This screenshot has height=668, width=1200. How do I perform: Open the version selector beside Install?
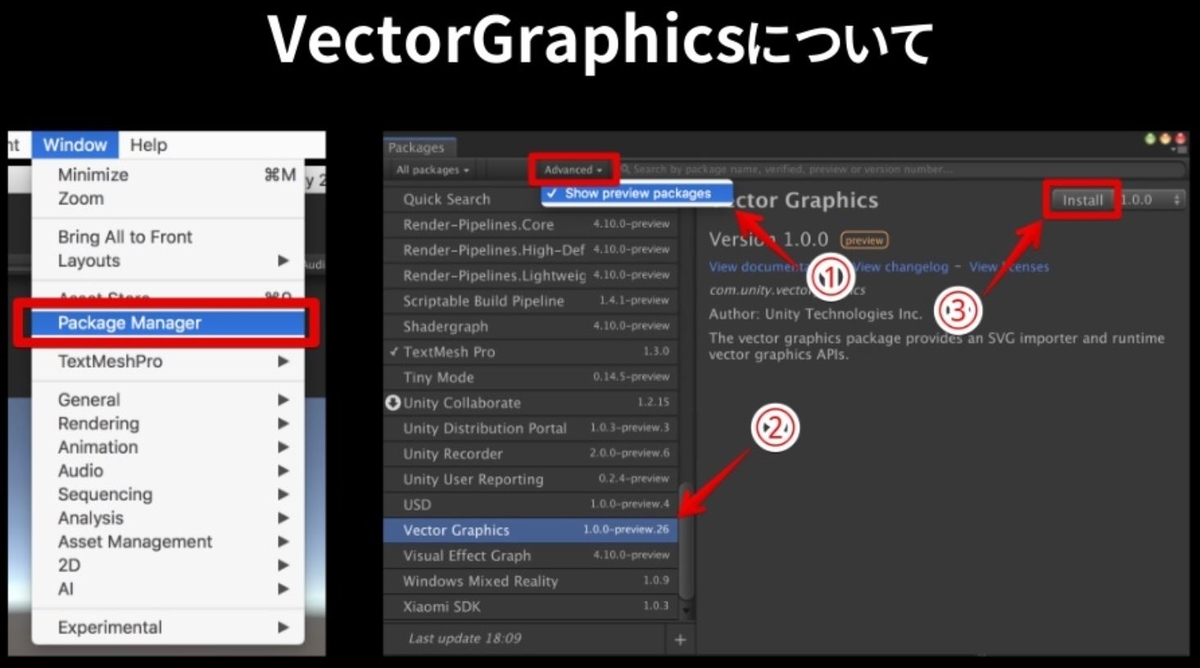tap(1178, 200)
